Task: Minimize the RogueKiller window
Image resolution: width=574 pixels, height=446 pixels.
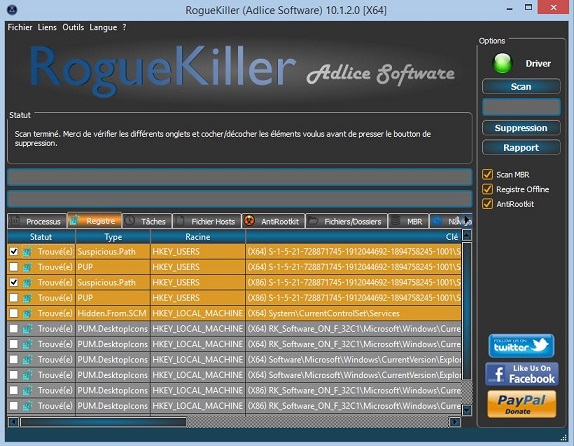Action: (509, 9)
